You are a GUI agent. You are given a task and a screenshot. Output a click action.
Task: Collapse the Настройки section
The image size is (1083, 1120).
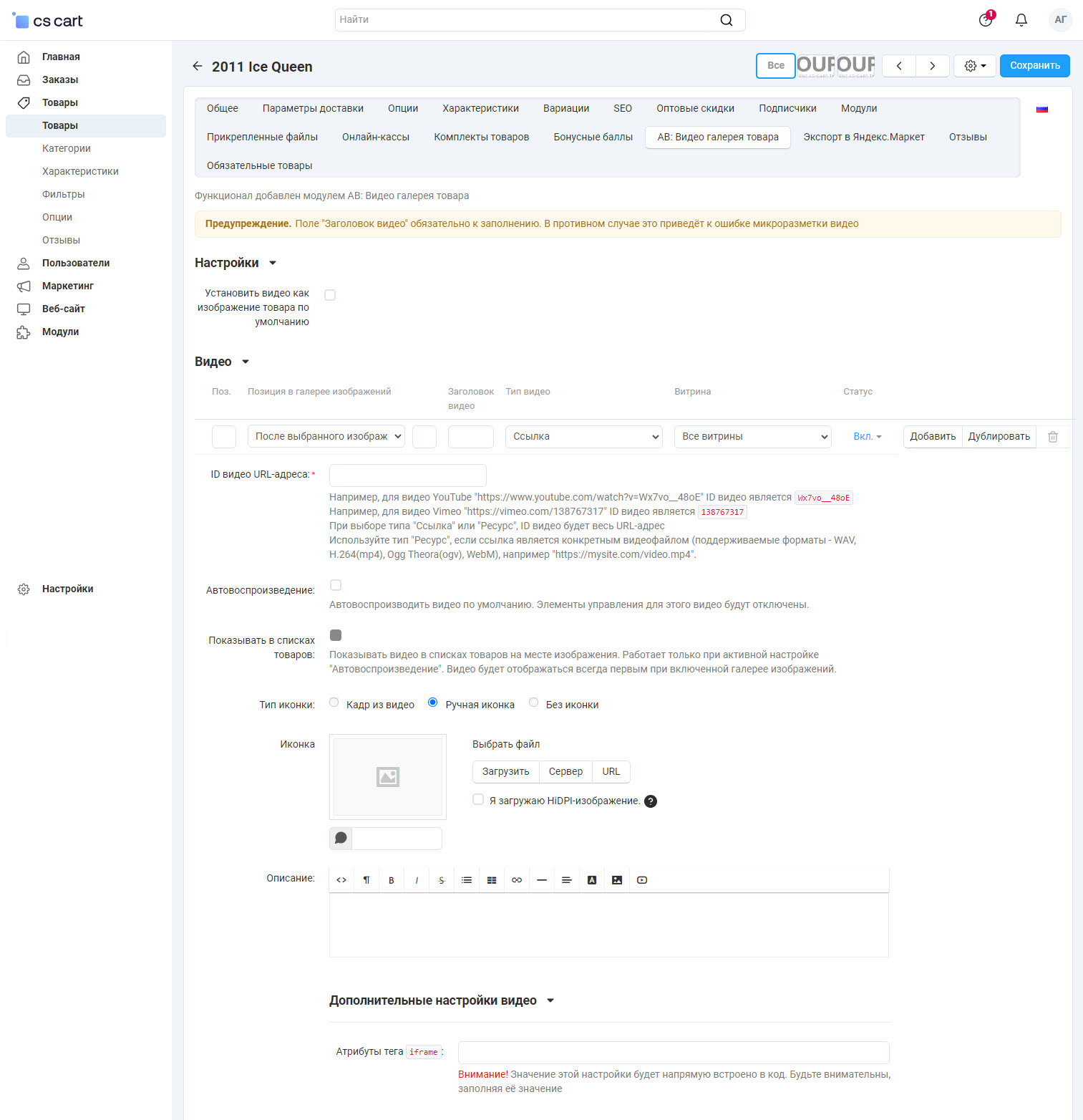click(235, 263)
